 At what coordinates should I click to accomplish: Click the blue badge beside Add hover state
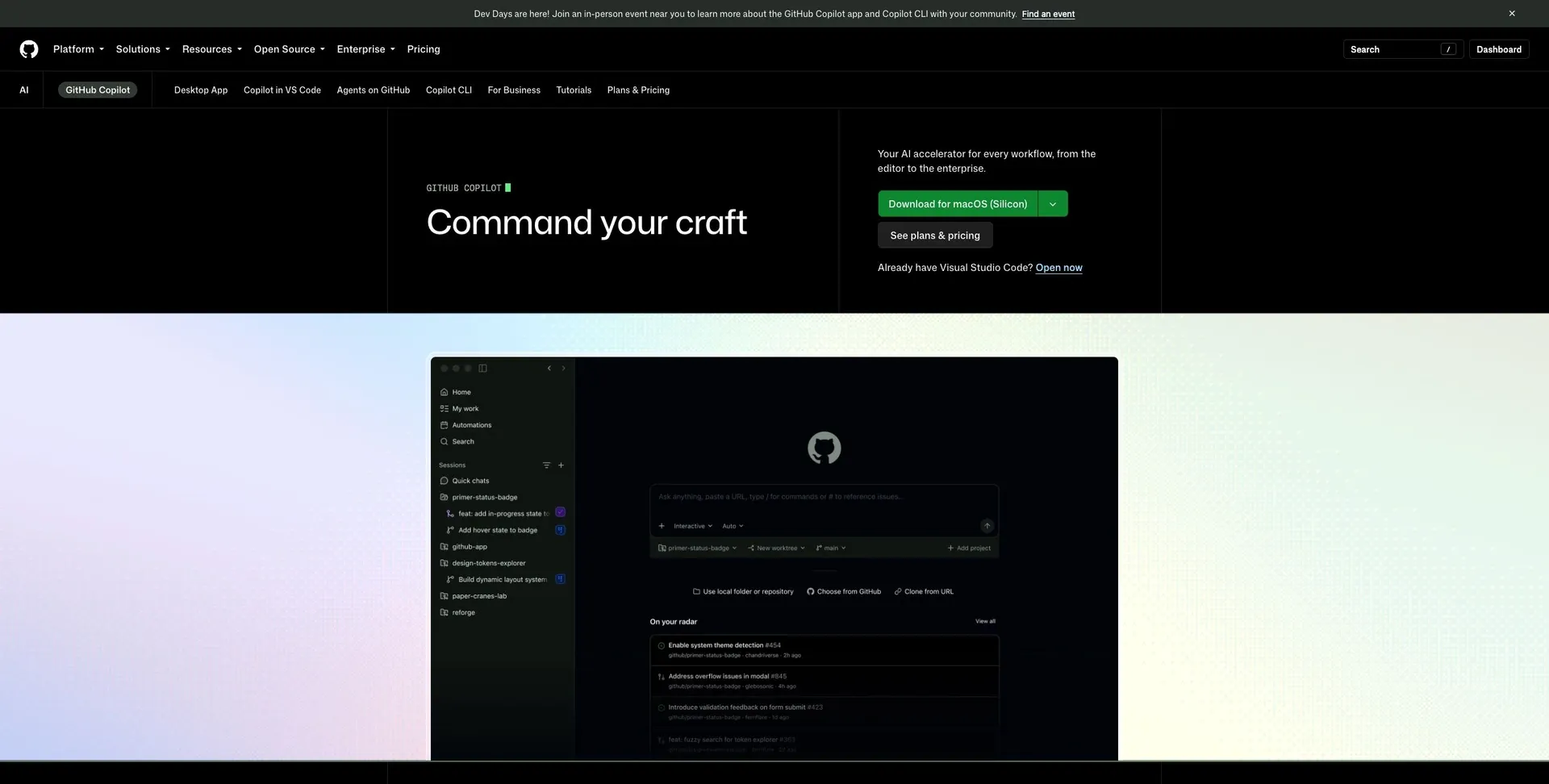561,530
